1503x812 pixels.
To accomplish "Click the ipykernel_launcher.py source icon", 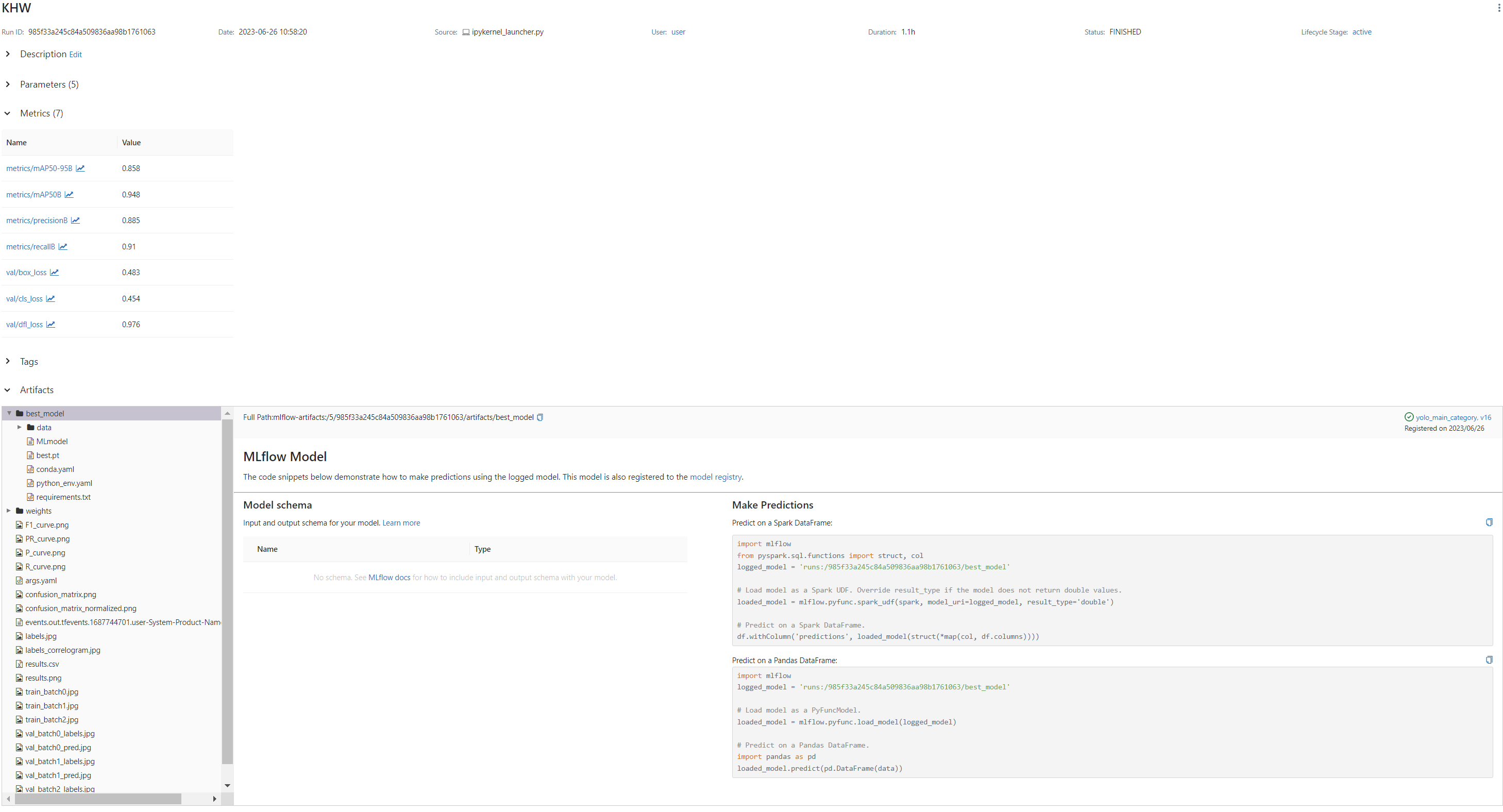I will pos(466,32).
